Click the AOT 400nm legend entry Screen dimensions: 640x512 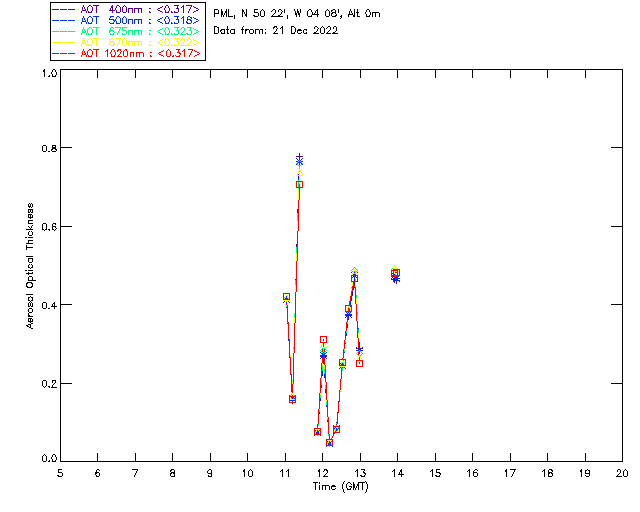click(x=127, y=9)
